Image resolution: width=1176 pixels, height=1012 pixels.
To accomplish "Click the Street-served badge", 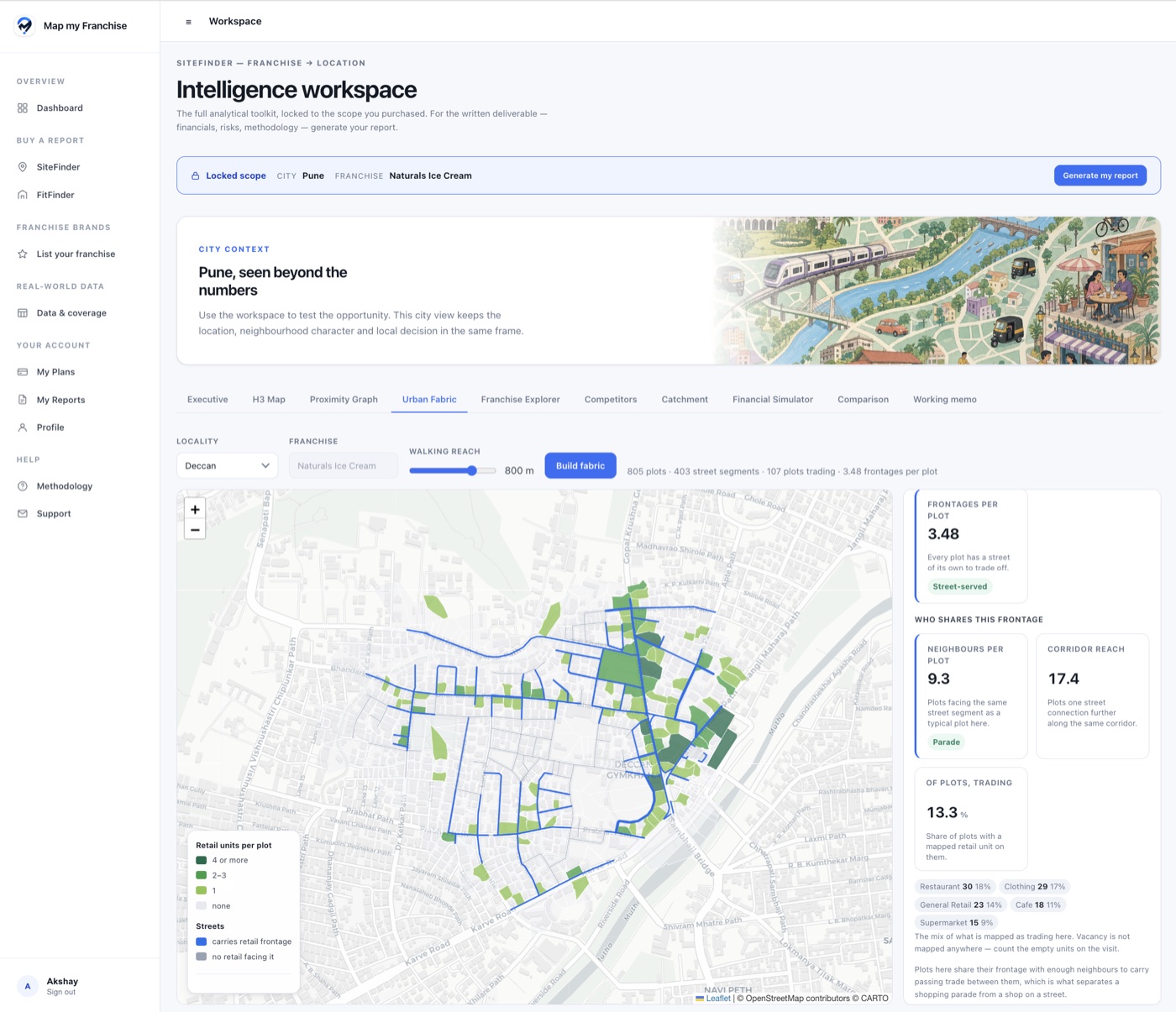I will [x=960, y=587].
